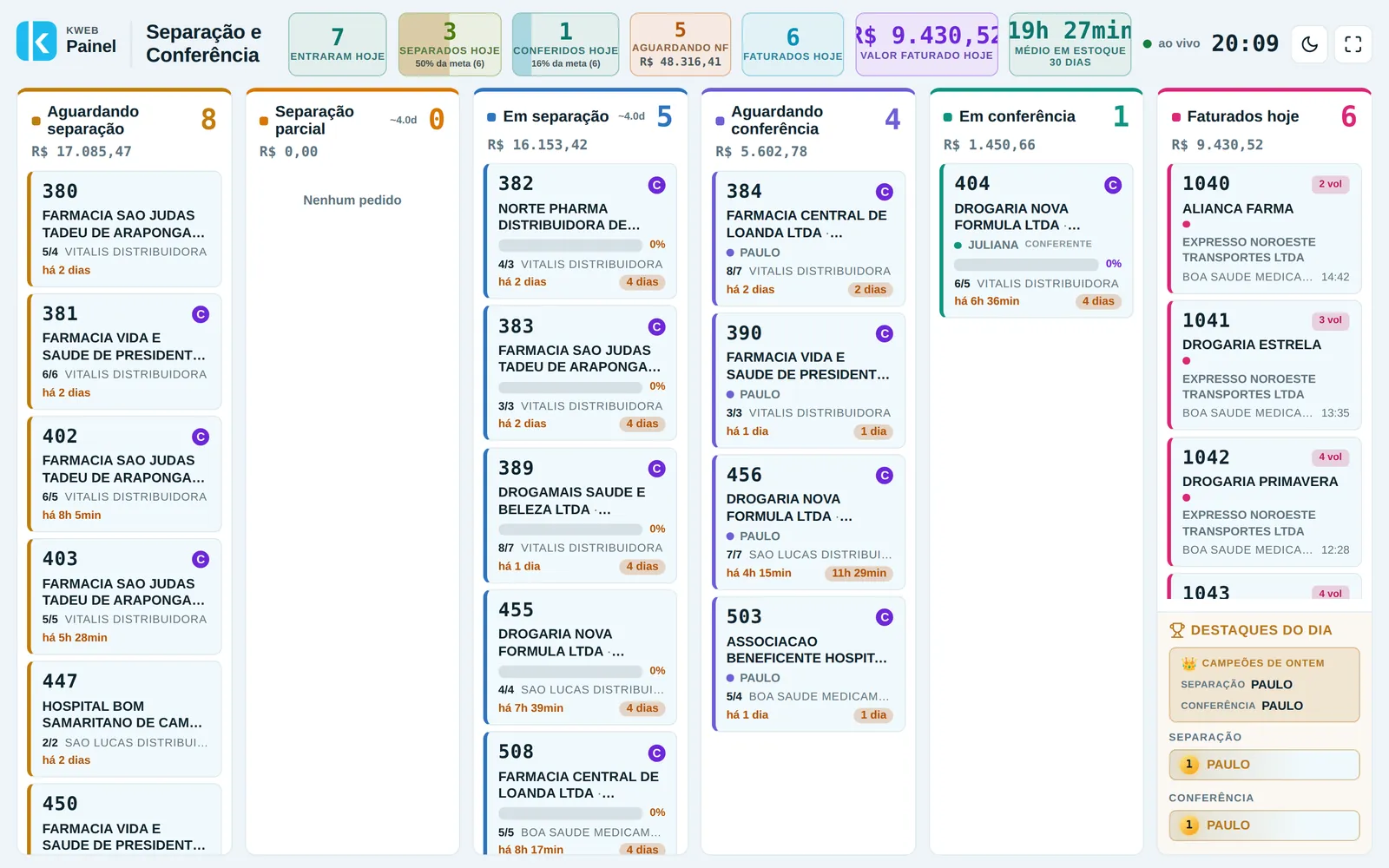Open the Médio em Estoque card
Image resolution: width=1389 pixels, height=868 pixels.
[1070, 44]
